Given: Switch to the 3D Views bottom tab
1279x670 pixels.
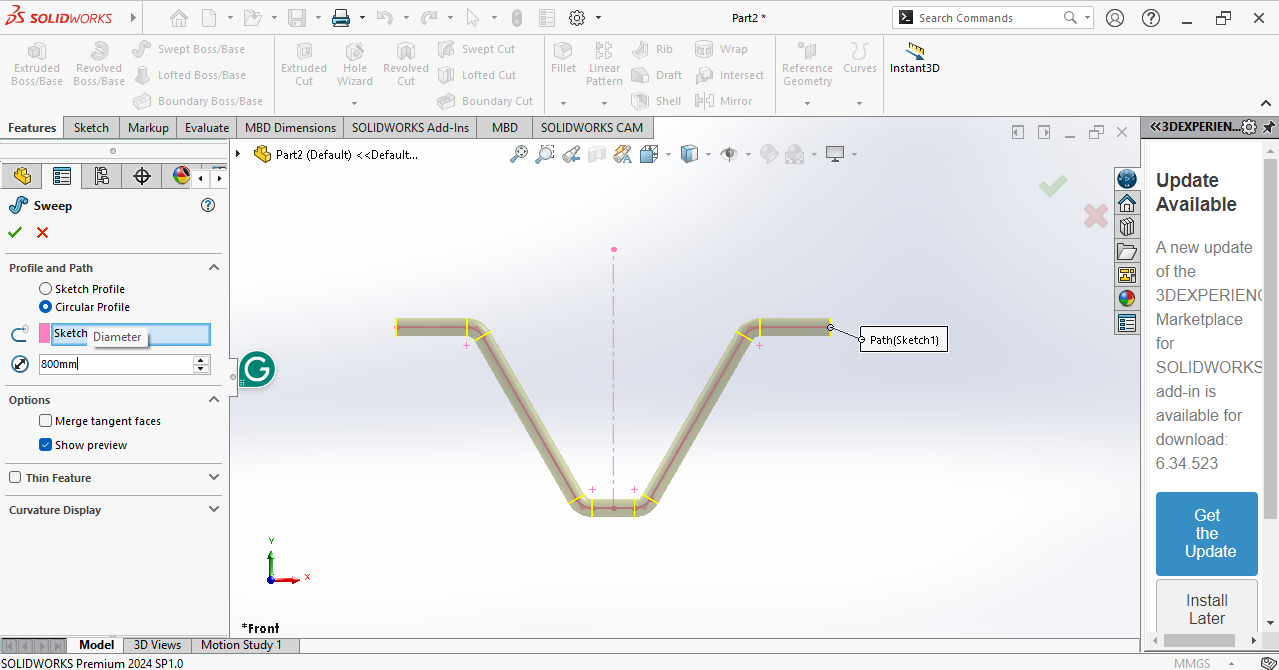Looking at the screenshot, I should (x=157, y=645).
